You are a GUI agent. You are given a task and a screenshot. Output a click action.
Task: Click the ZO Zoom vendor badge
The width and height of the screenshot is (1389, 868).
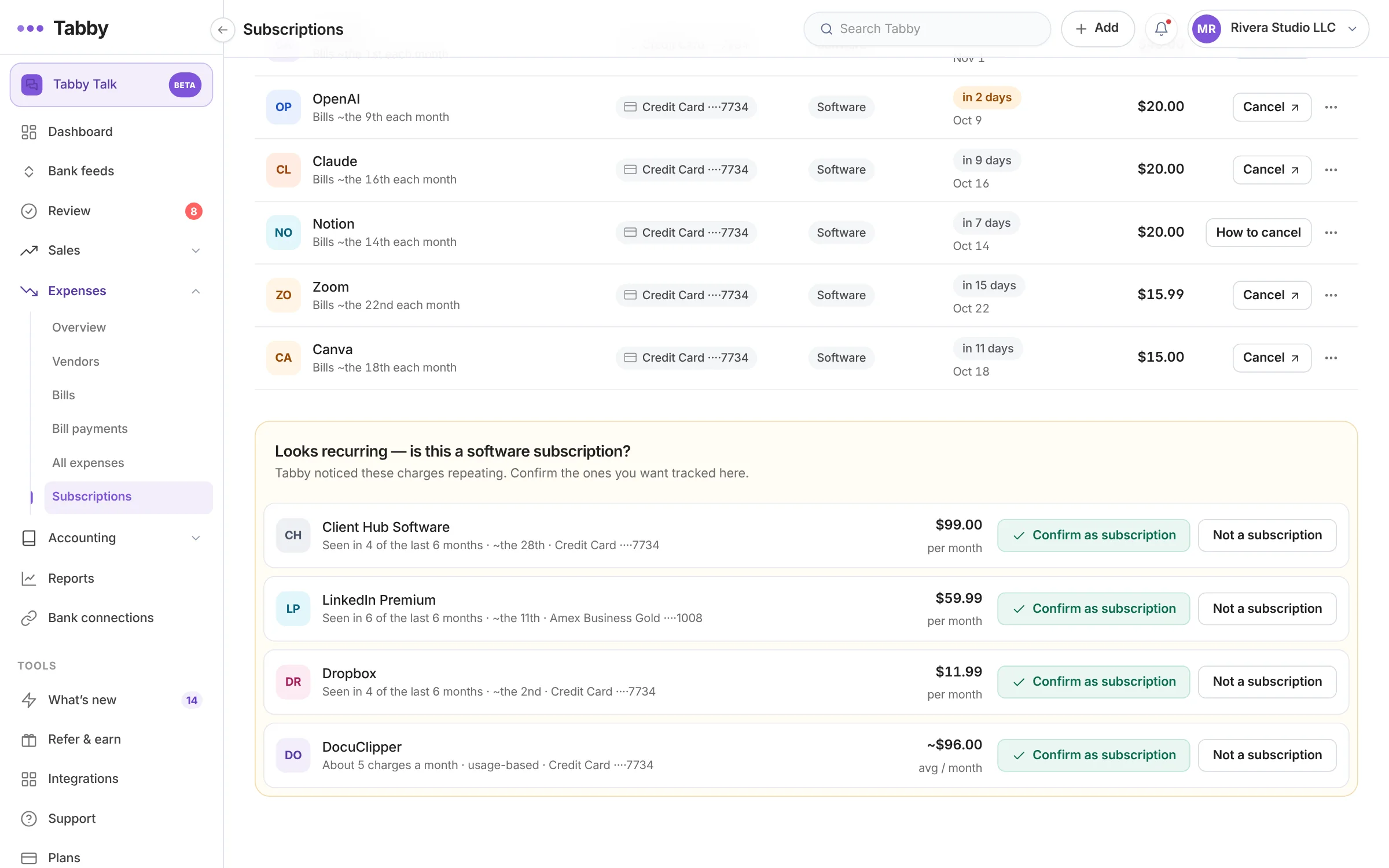[x=284, y=295]
